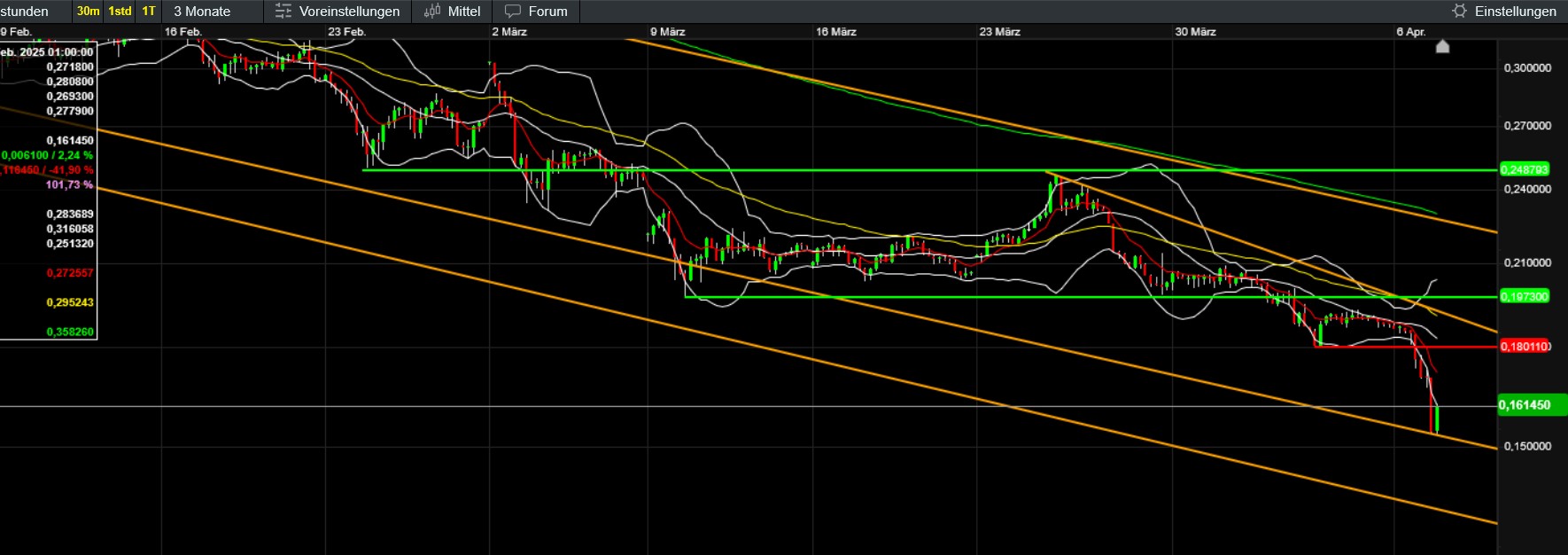Viewport: 1568px width, 555px height.
Task: Click the Forum speech bubble icon
Action: click(x=513, y=12)
